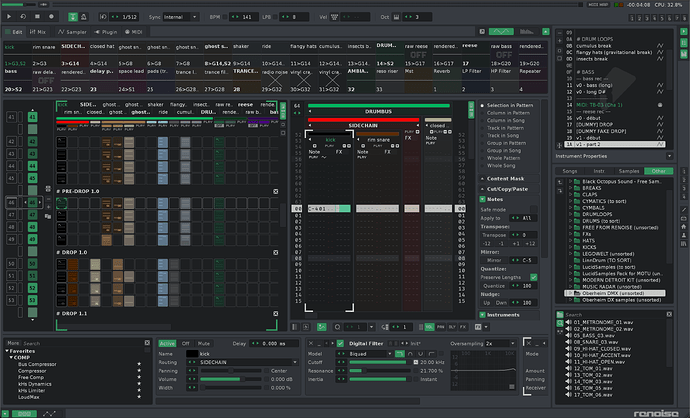The width and height of the screenshot is (690, 418).
Task: Click the Stop playback icon
Action: pos(38,17)
